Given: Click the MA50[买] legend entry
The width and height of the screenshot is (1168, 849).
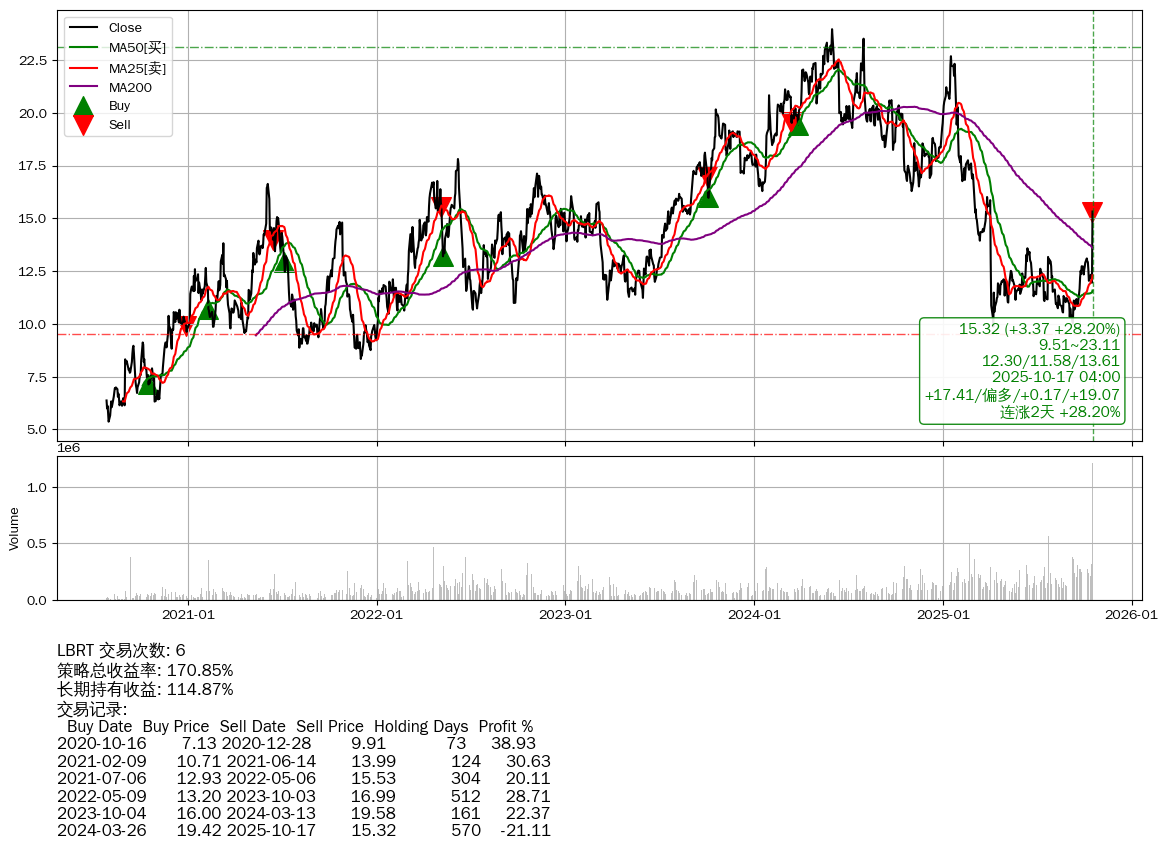Looking at the screenshot, I should click(x=137, y=48).
